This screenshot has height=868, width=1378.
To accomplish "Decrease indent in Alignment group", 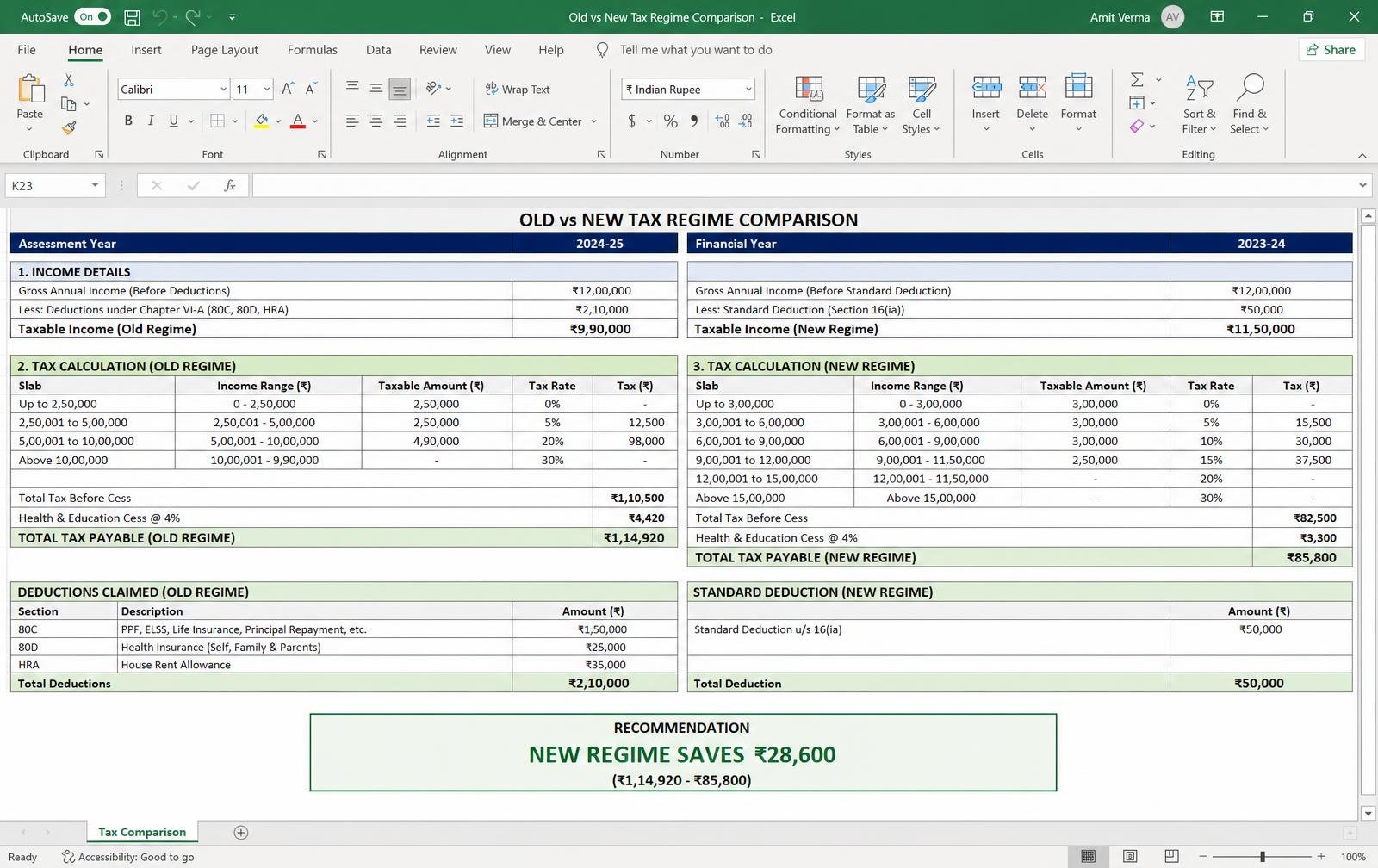I will point(433,121).
